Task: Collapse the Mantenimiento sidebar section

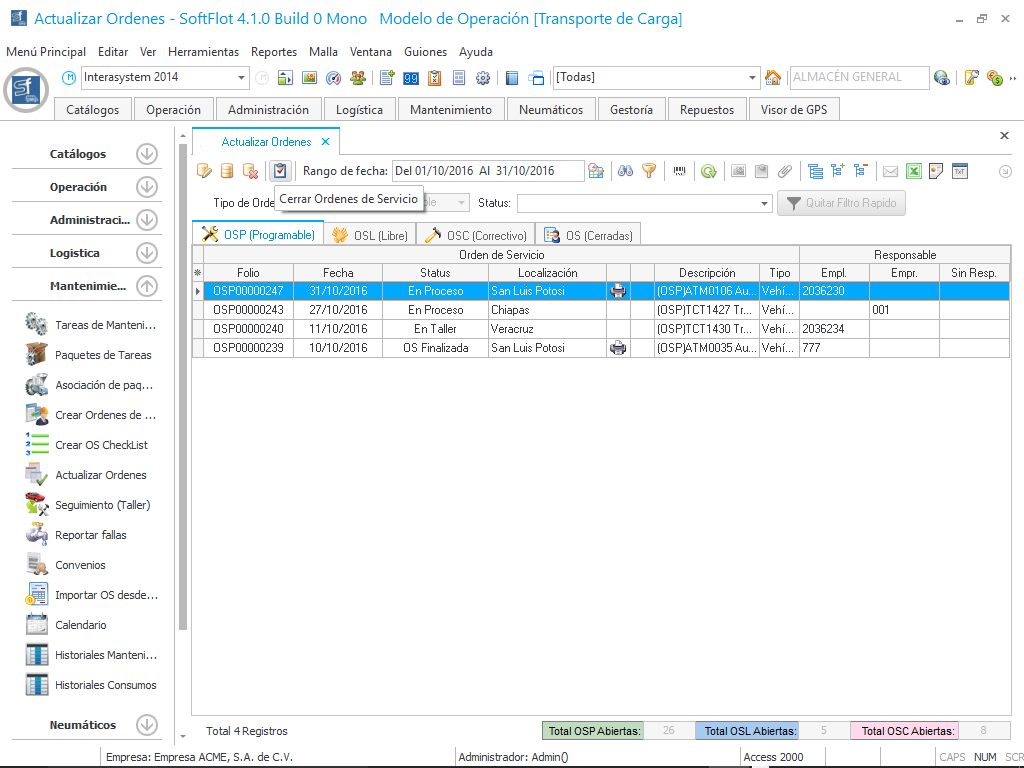Action: point(147,286)
